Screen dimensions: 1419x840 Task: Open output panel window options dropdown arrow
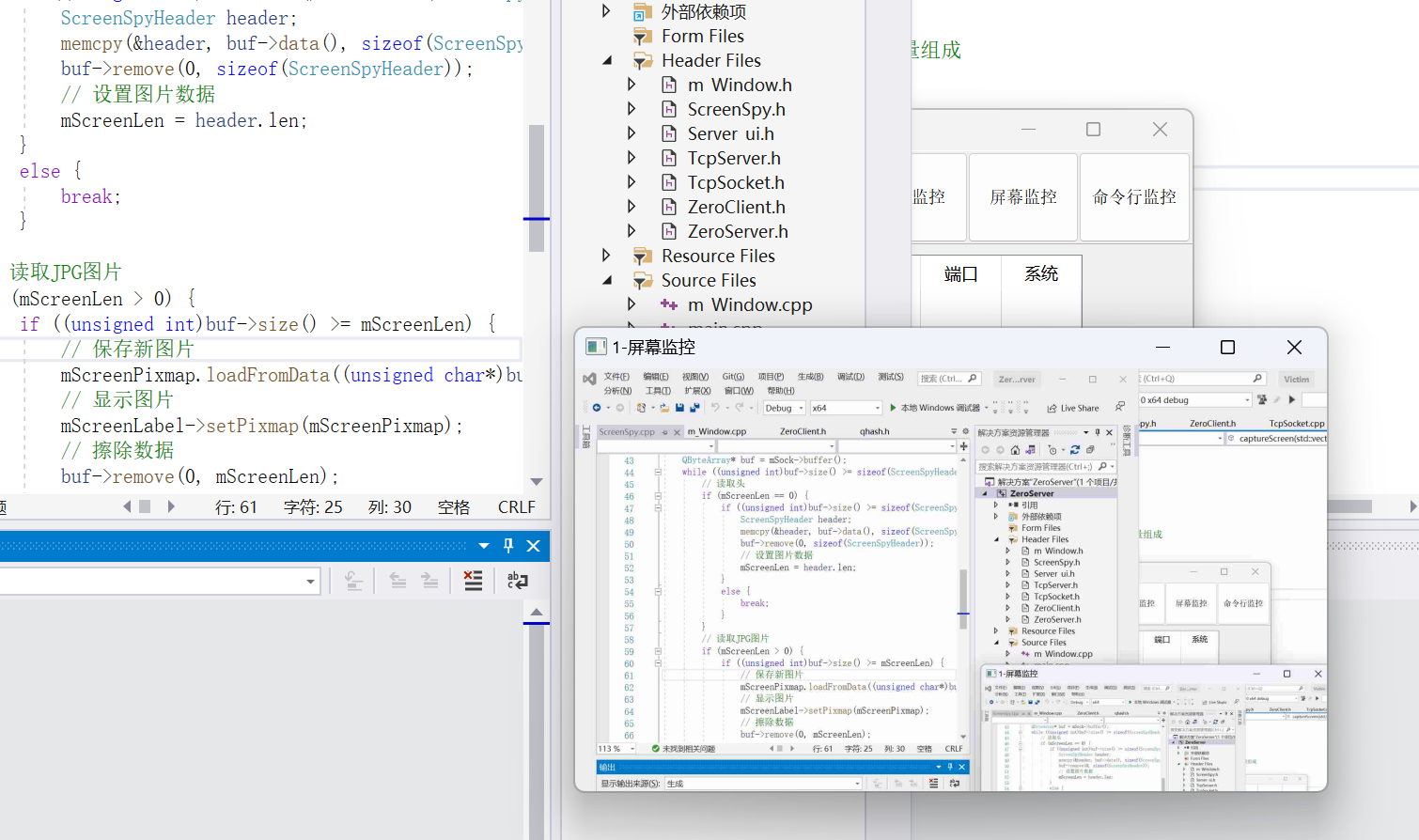[x=484, y=546]
